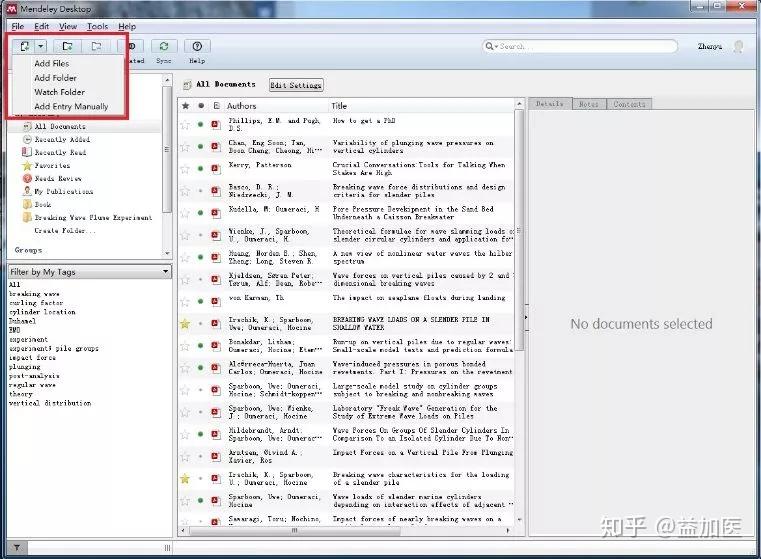Click the filter funnel icon in status bar

[17, 548]
